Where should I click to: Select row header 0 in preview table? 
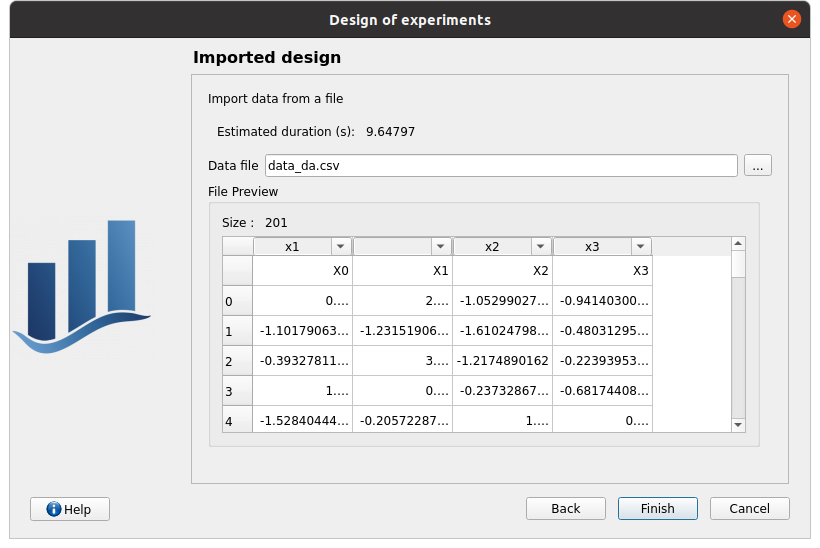point(237,301)
